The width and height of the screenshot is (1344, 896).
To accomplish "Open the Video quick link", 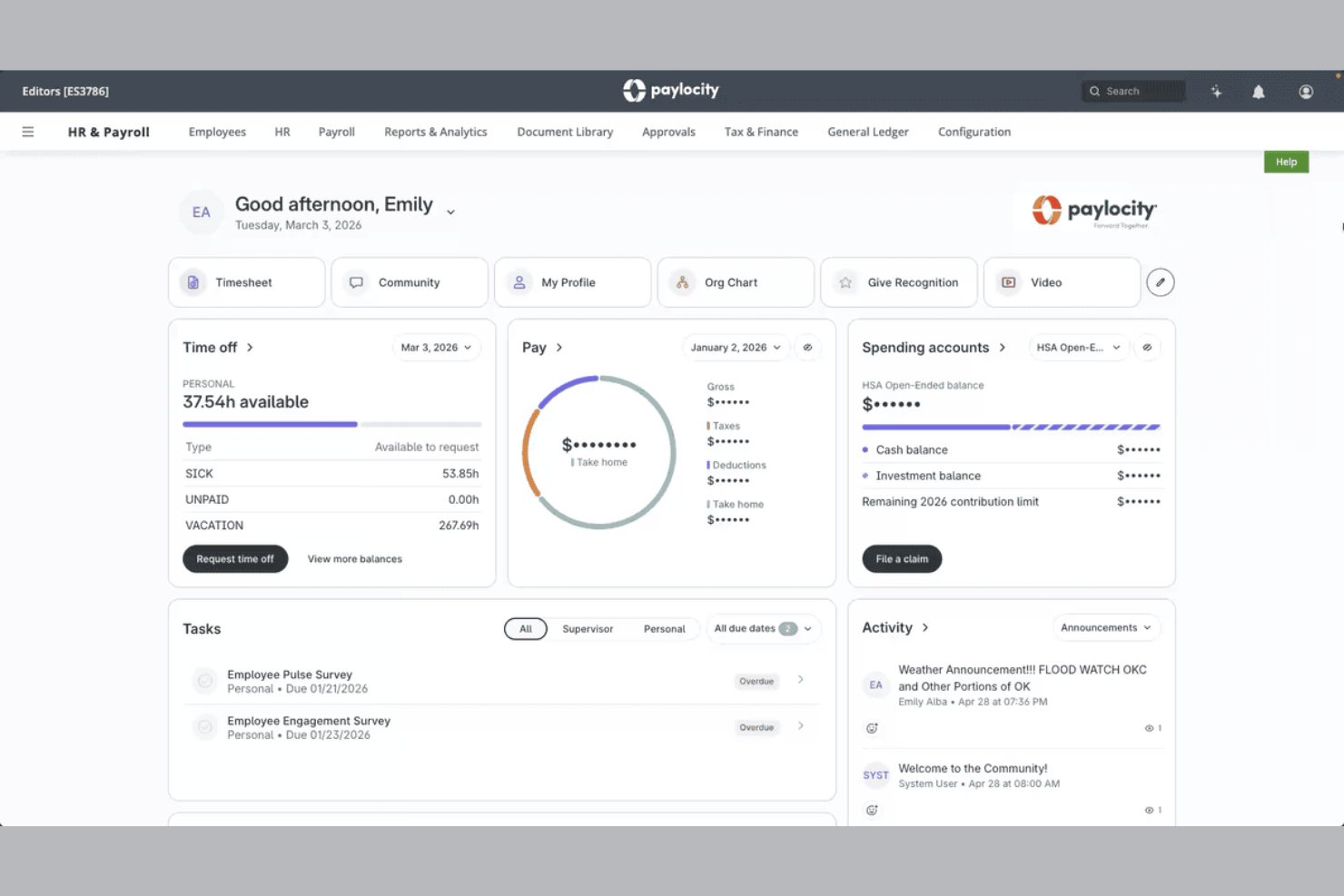I will (1062, 282).
